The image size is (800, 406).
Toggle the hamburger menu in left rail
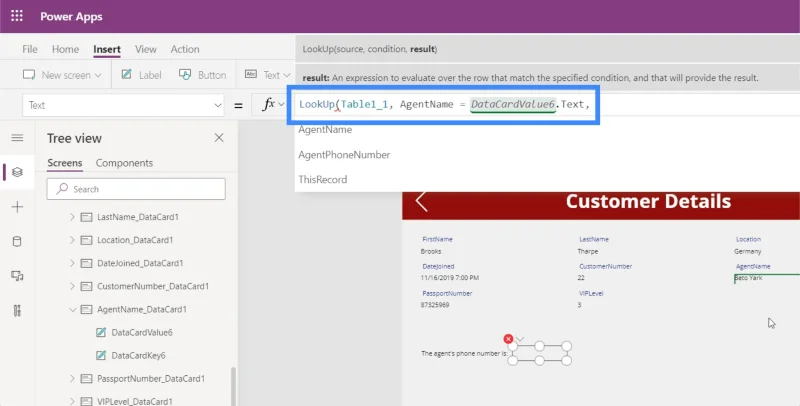[x=17, y=138]
